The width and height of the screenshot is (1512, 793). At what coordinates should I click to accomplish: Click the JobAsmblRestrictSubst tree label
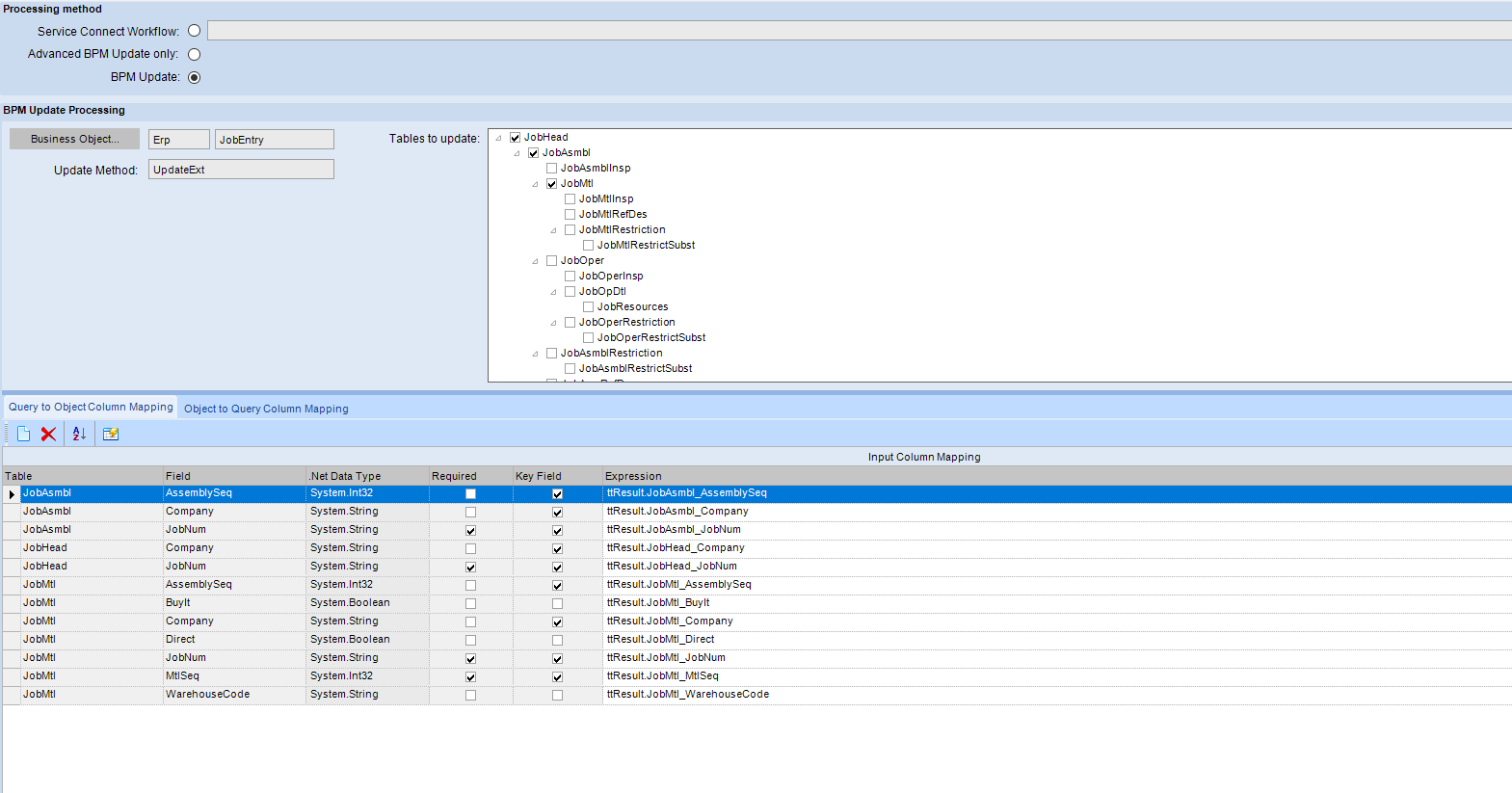635,369
